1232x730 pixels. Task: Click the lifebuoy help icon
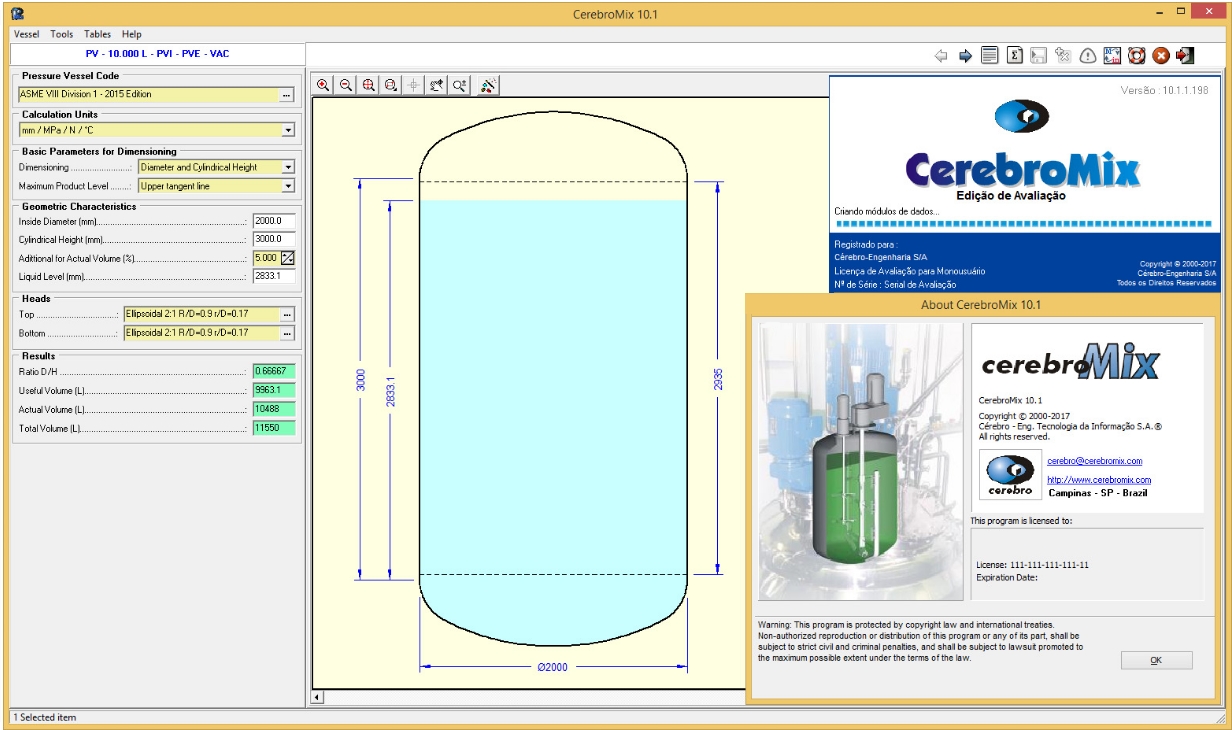(x=1136, y=56)
